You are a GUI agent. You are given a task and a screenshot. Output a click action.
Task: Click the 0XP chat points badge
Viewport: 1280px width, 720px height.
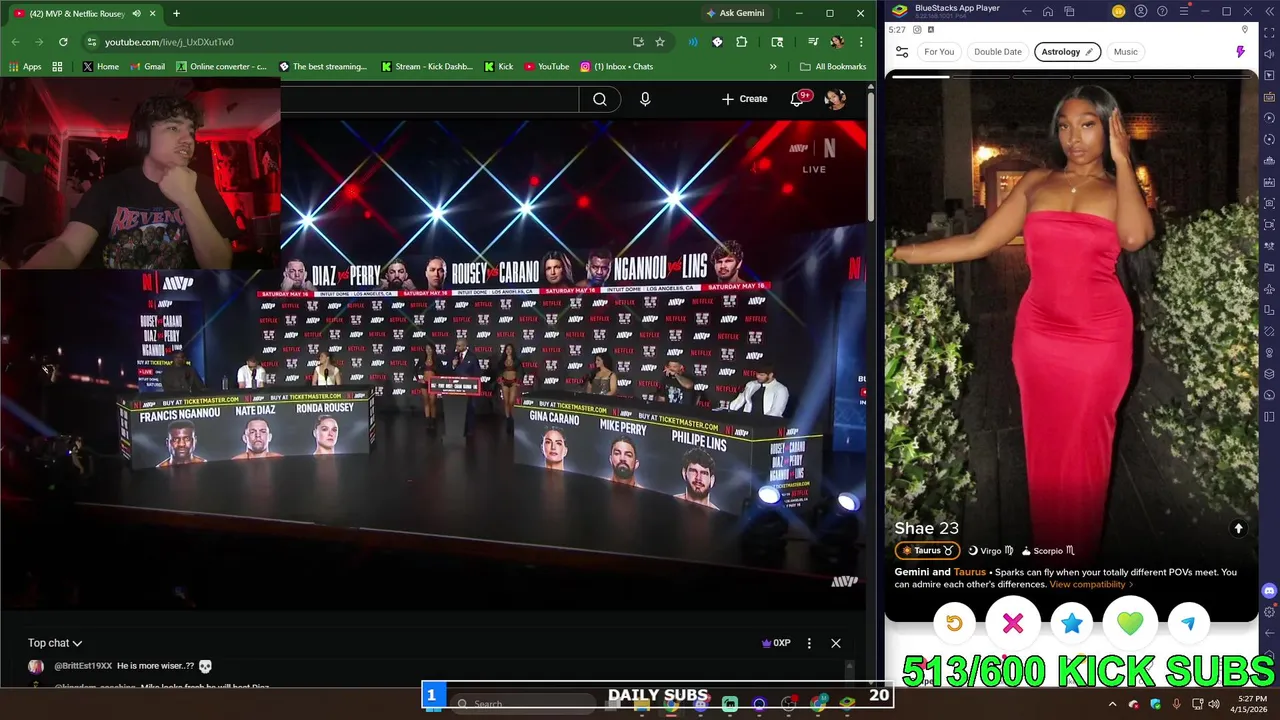(x=777, y=643)
